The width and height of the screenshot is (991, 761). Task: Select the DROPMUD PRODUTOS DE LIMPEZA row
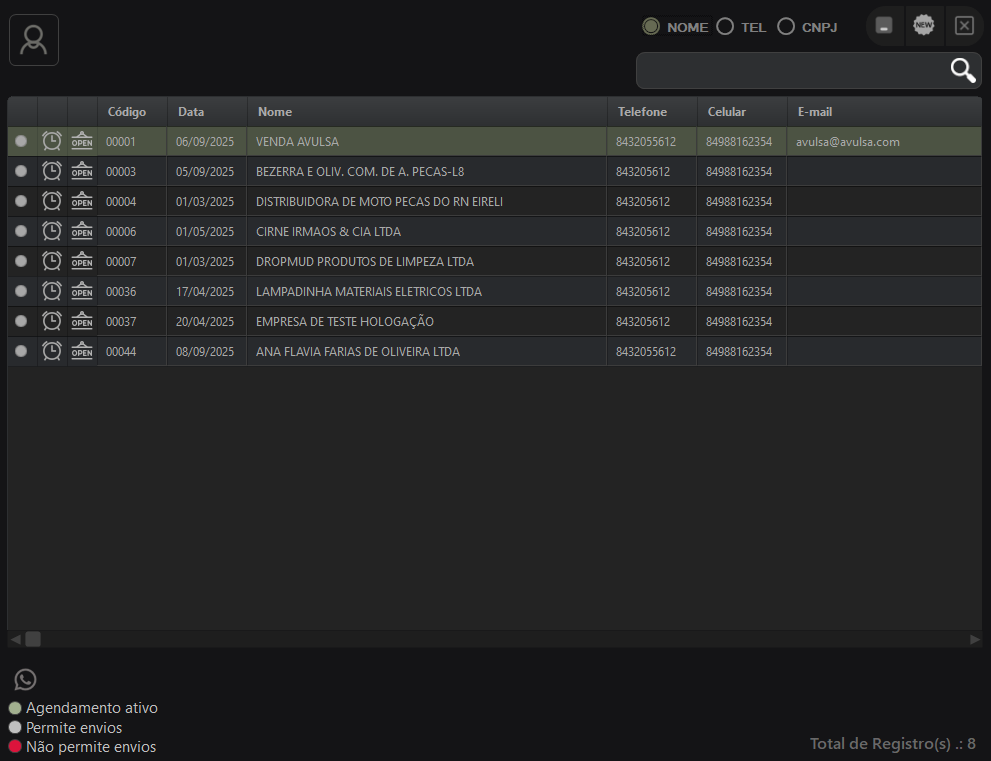point(365,262)
